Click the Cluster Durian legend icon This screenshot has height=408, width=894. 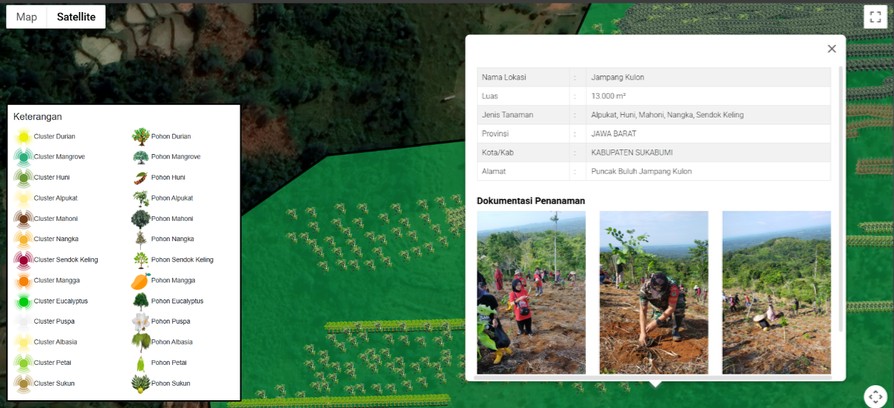(23, 137)
